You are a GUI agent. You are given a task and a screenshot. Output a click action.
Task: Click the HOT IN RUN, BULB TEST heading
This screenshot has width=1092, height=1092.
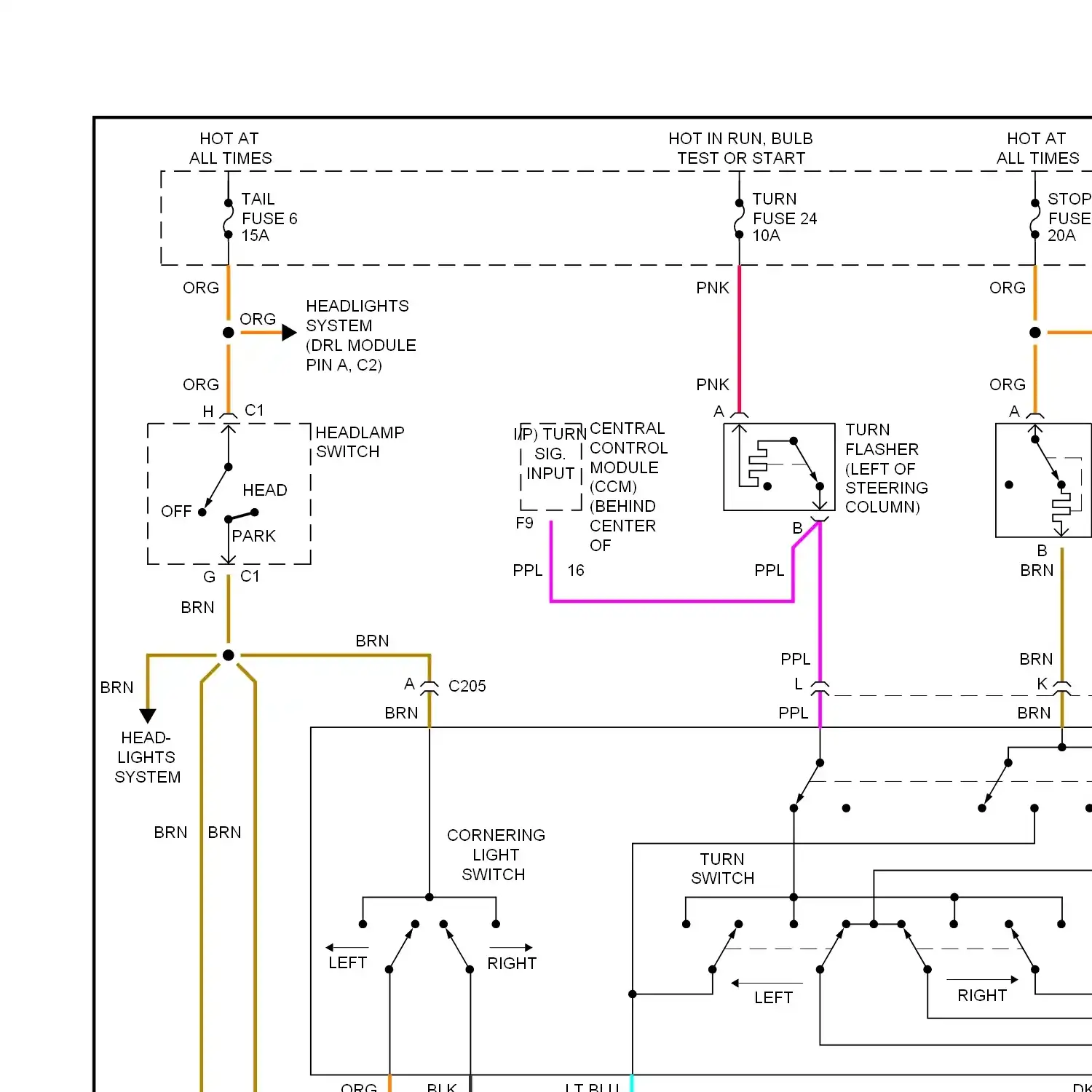(x=740, y=149)
